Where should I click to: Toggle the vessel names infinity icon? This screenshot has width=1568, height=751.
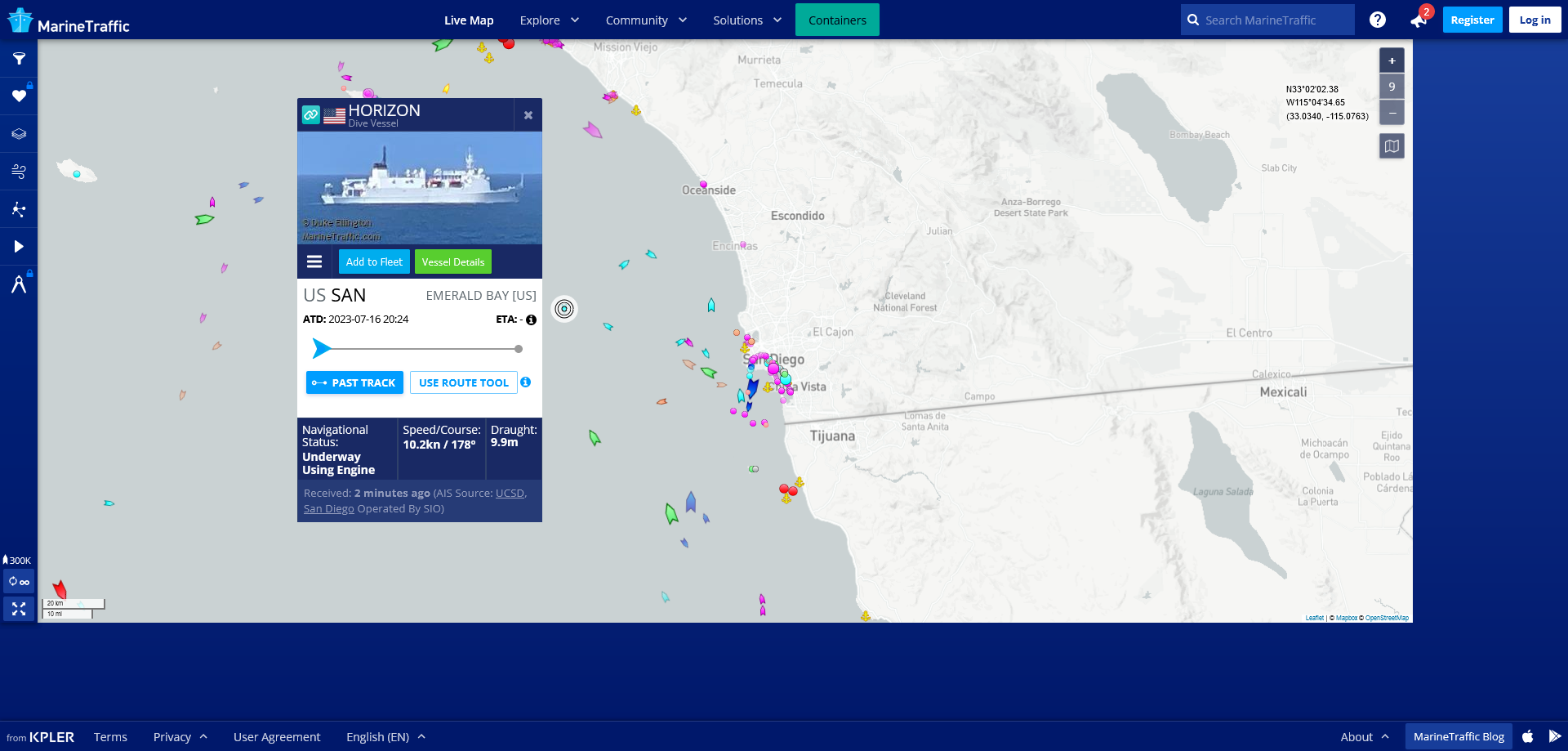19,582
